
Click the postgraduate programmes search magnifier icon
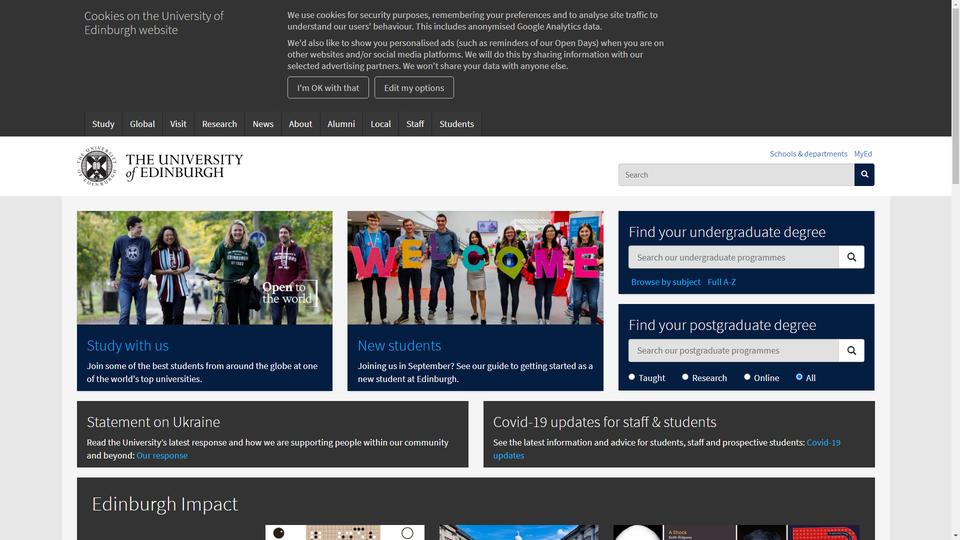[851, 350]
